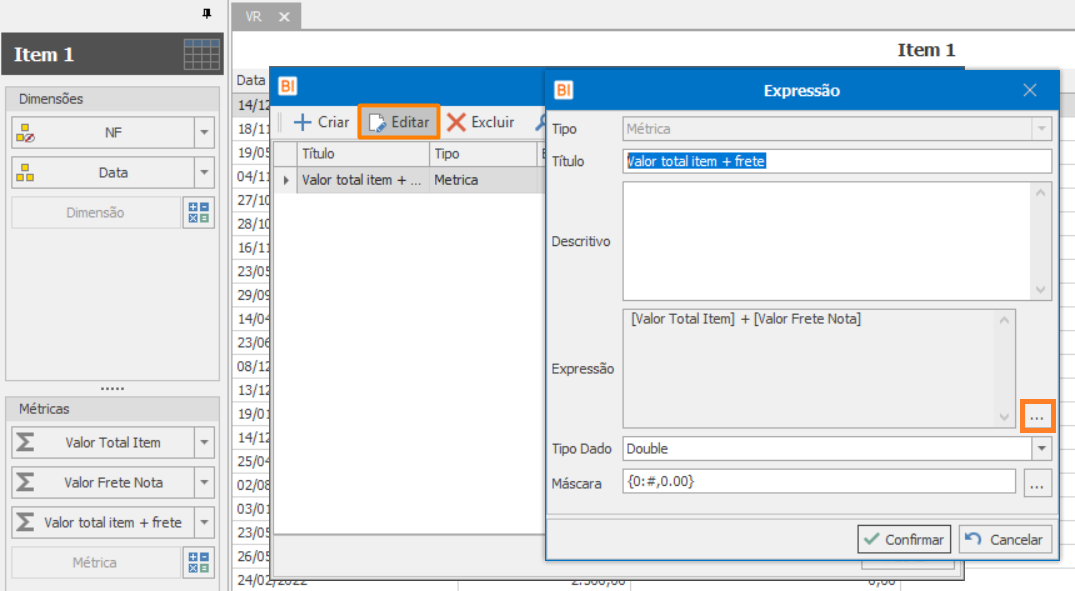Close the VR tab

285,17
